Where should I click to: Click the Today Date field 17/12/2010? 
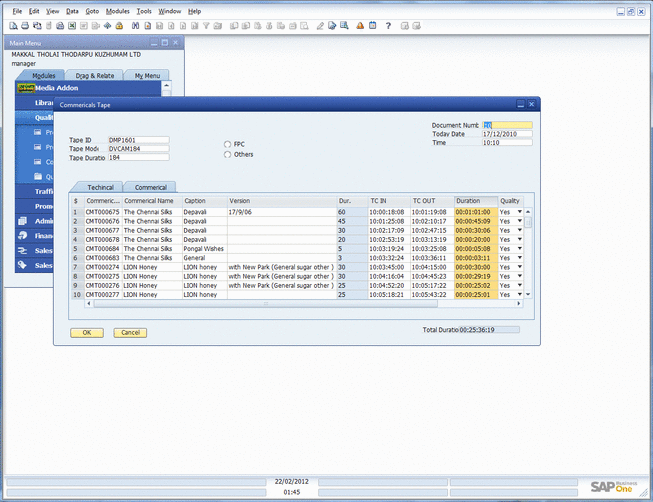[507, 134]
